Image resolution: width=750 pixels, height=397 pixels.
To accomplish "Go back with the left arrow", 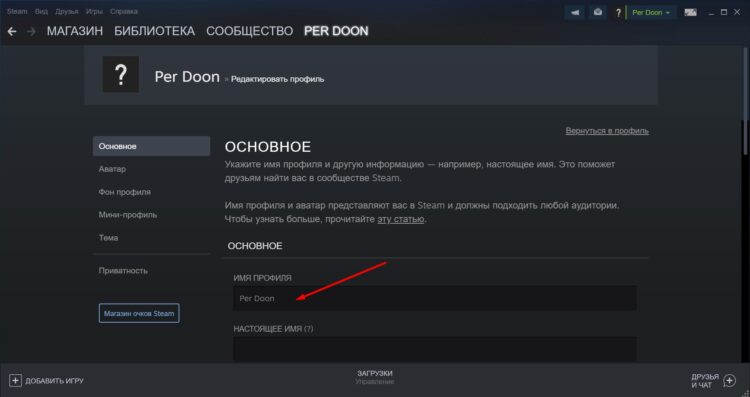I will [12, 32].
